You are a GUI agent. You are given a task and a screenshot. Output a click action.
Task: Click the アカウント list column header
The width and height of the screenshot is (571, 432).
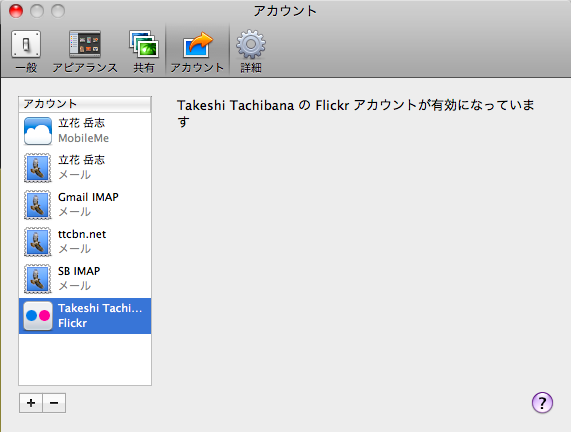coord(85,104)
